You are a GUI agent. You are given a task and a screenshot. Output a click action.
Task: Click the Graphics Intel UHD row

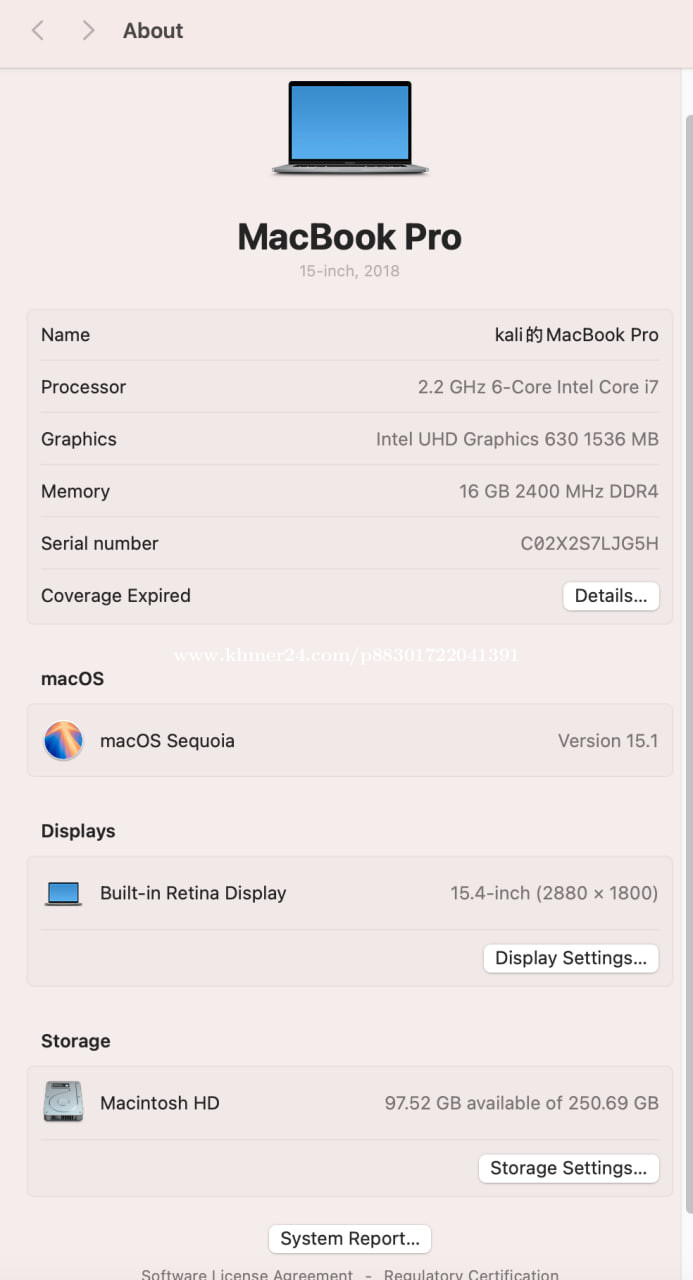pyautogui.click(x=350, y=440)
